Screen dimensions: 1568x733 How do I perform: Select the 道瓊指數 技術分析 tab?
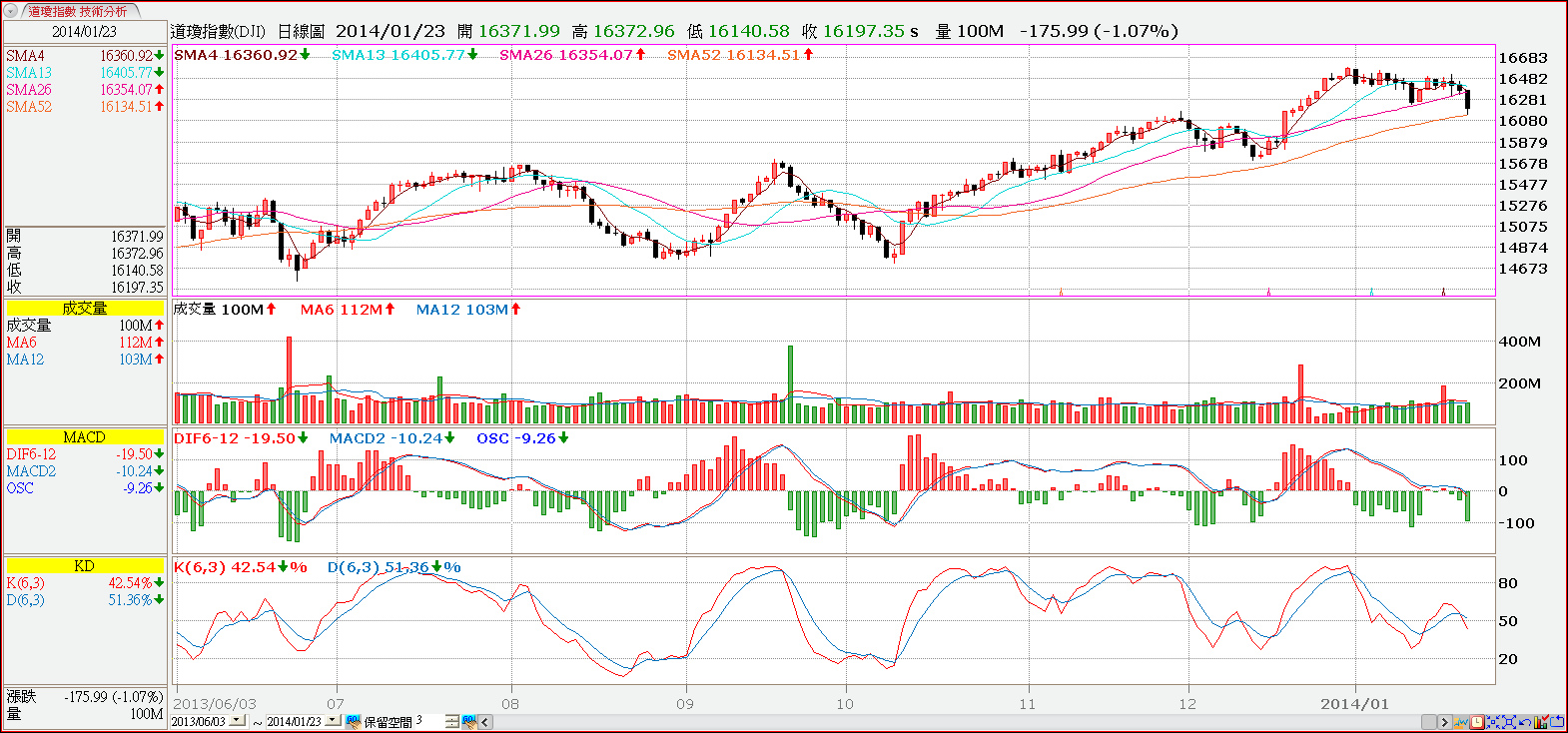click(78, 11)
